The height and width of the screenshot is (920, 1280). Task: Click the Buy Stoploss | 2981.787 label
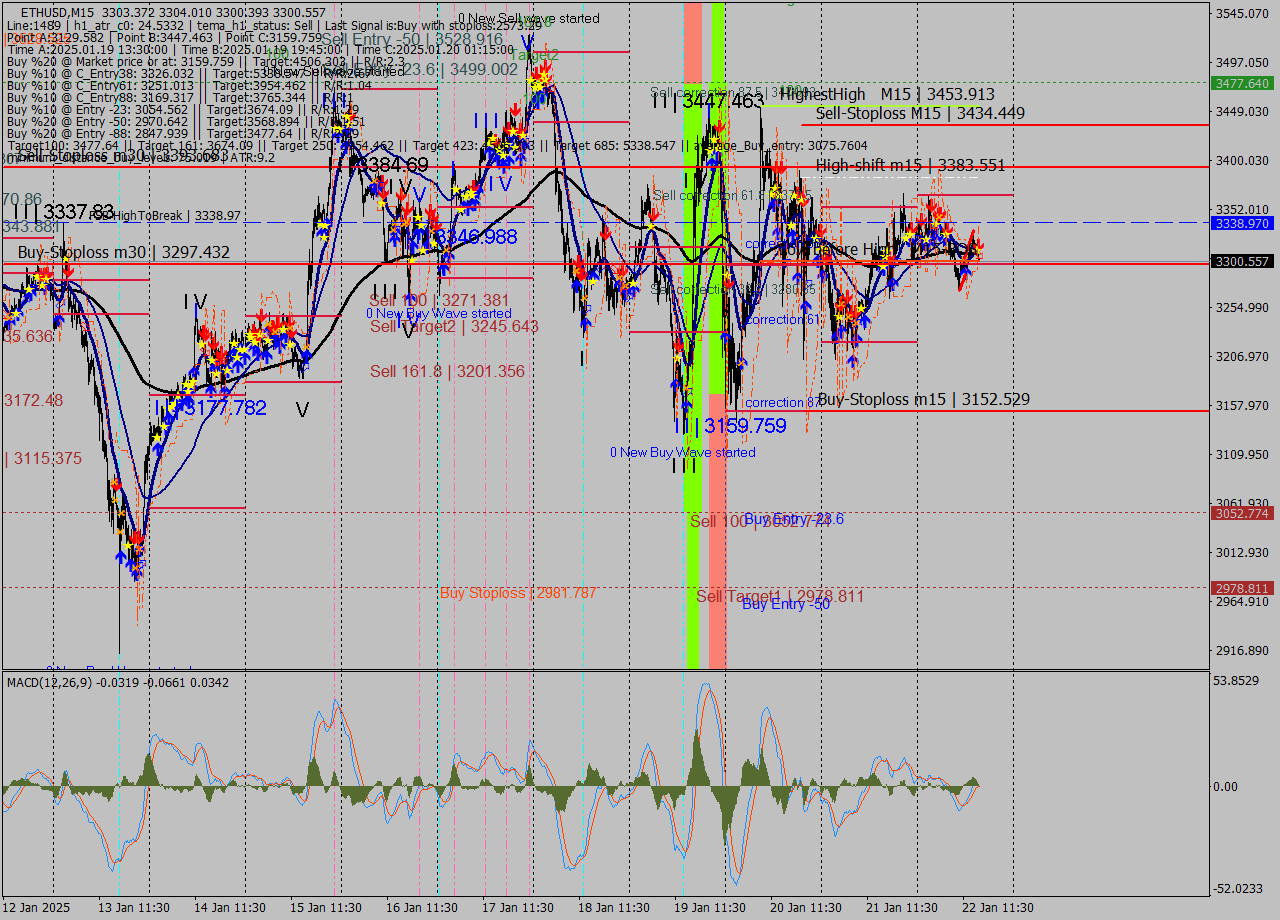point(518,593)
